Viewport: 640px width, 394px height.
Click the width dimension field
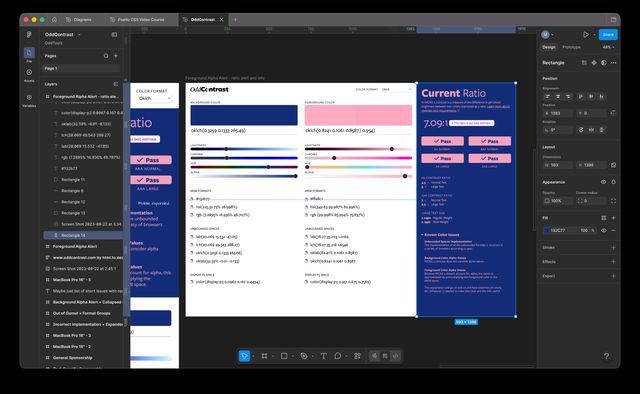pyautogui.click(x=558, y=165)
